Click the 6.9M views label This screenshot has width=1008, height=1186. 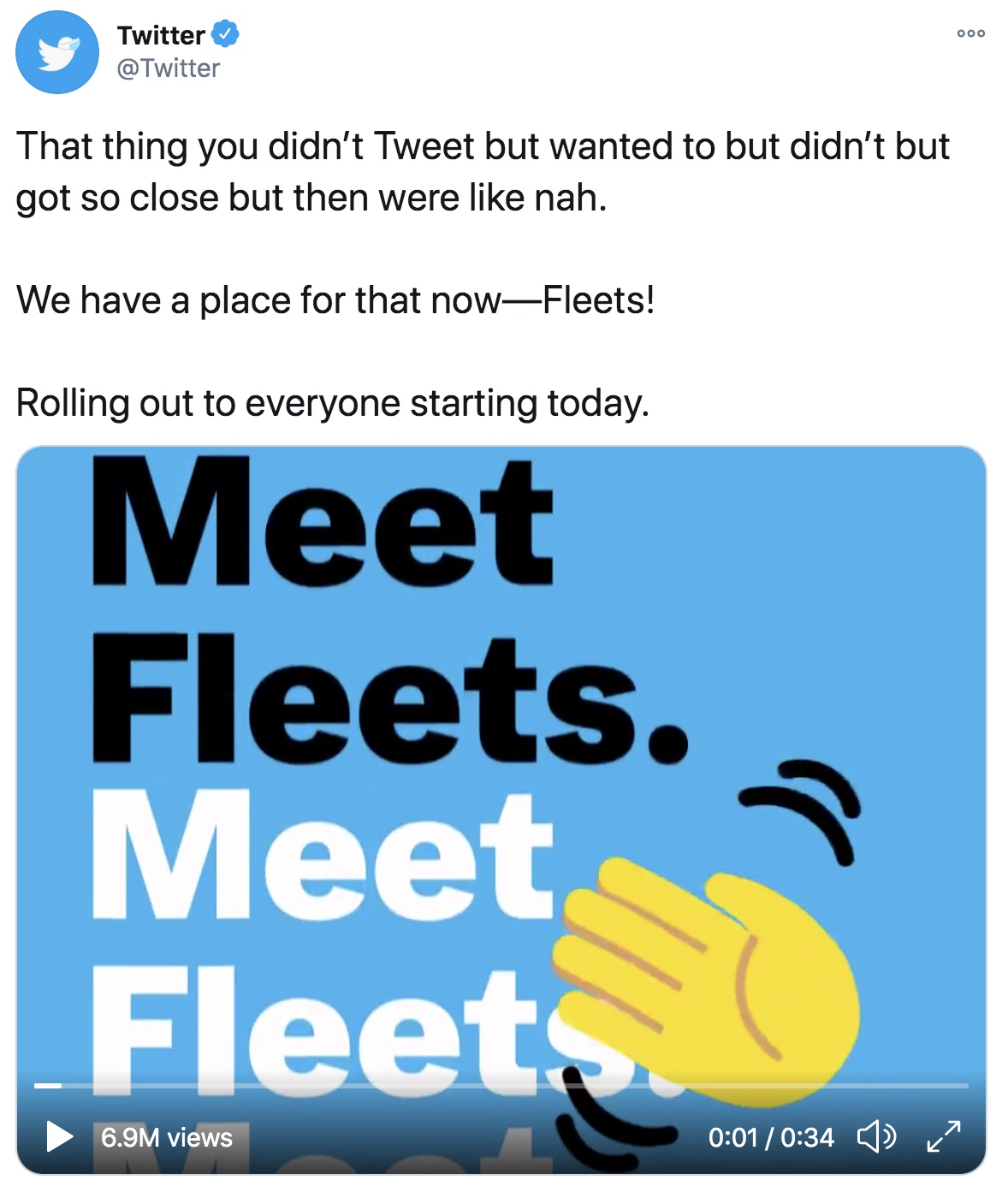[x=167, y=1137]
